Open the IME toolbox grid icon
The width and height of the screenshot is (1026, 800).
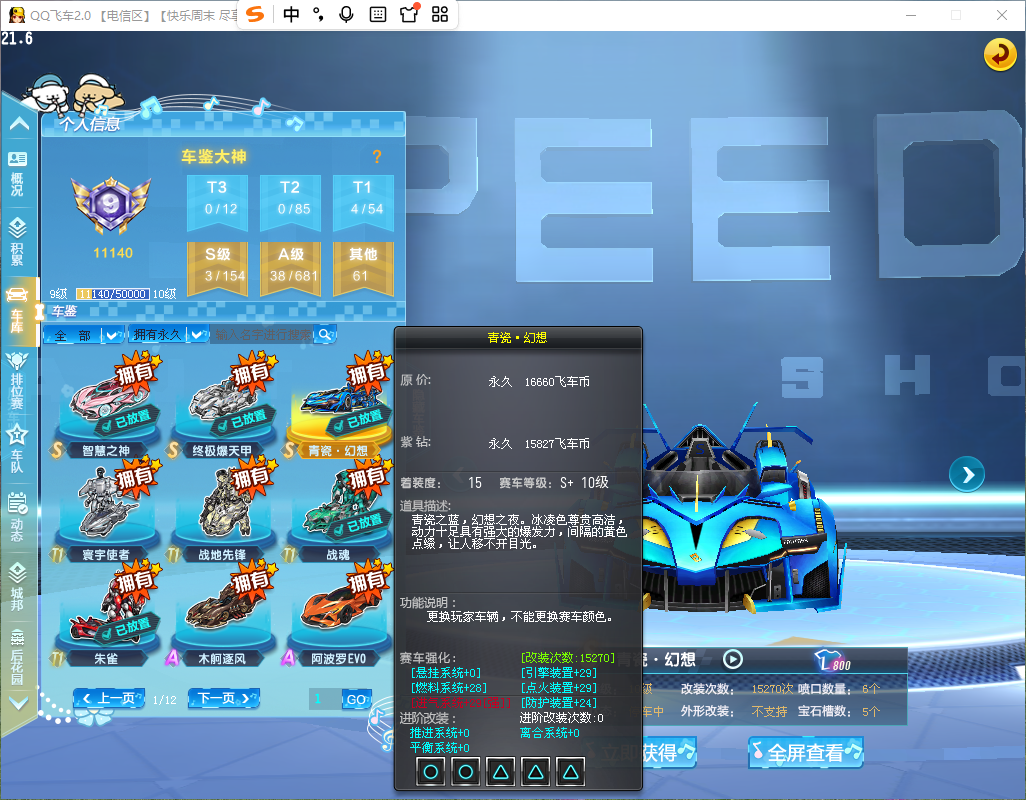[440, 14]
